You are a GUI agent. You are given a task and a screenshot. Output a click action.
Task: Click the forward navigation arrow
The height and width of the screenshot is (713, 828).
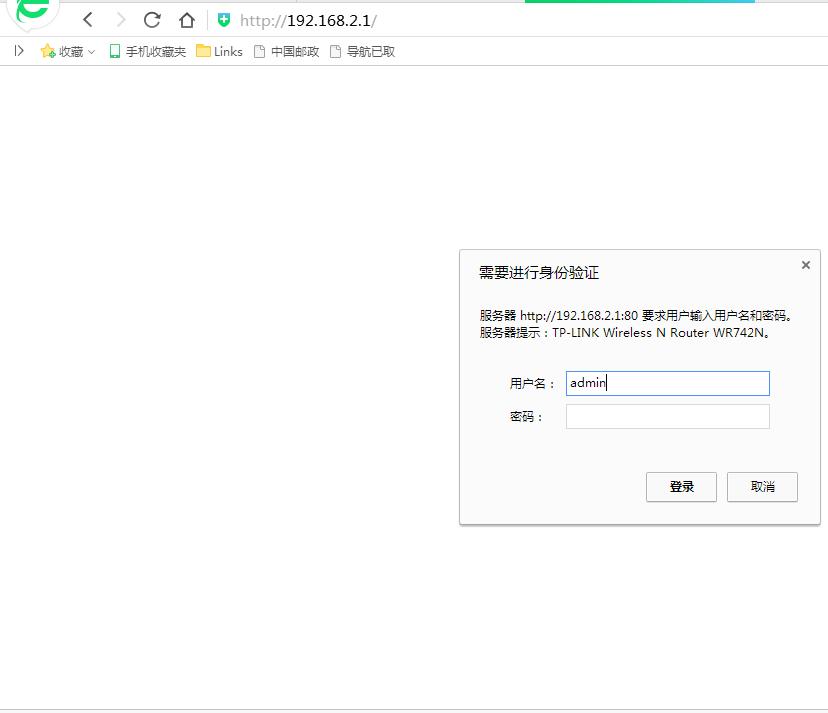pos(119,19)
